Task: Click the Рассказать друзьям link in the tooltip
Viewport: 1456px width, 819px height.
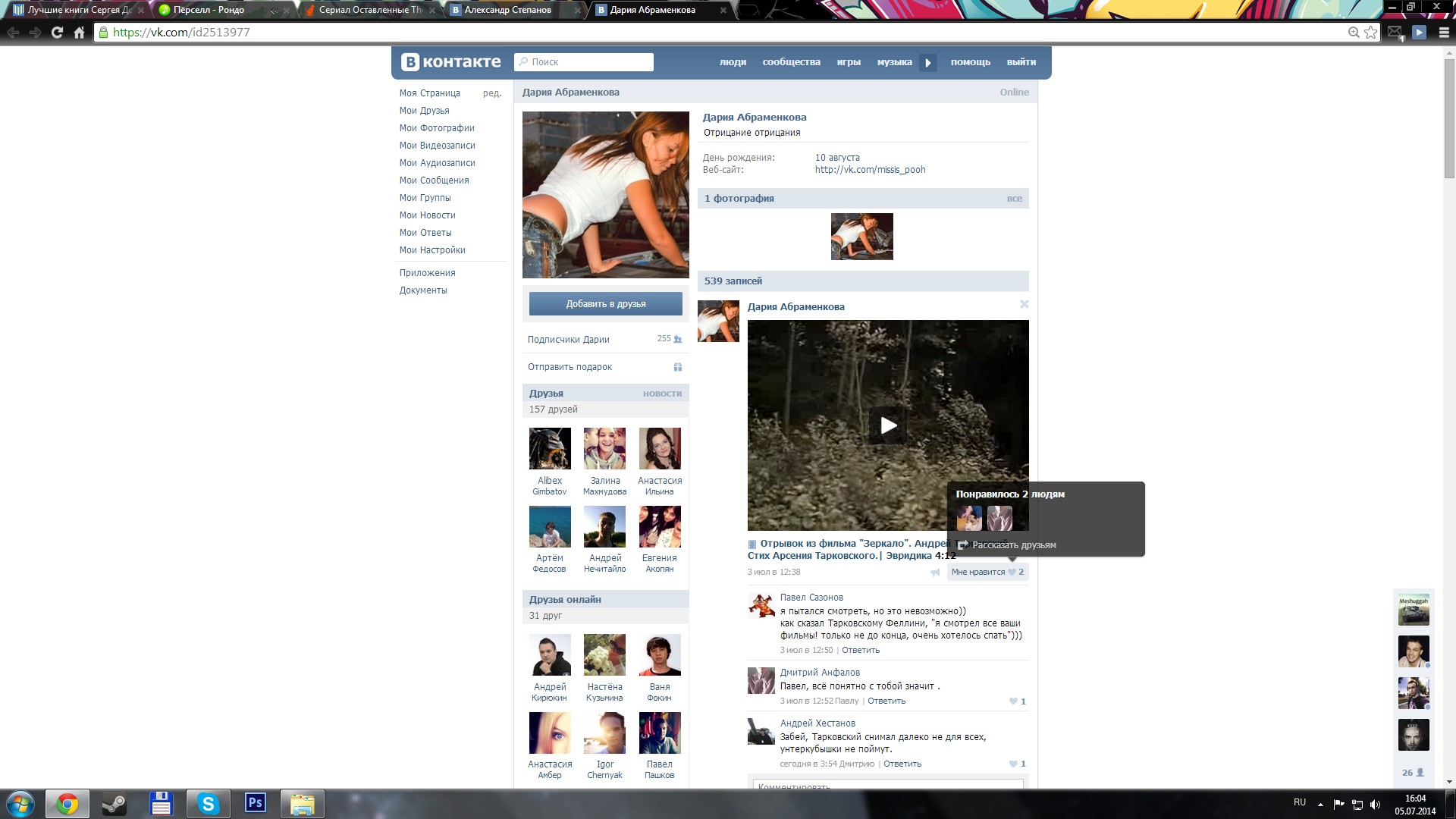Action: [1013, 545]
